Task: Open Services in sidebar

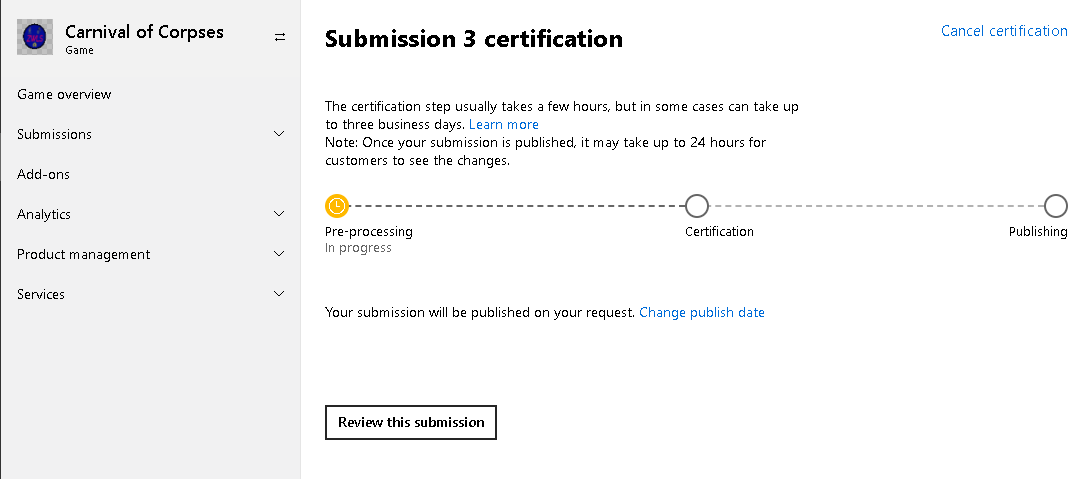Action: pos(41,294)
